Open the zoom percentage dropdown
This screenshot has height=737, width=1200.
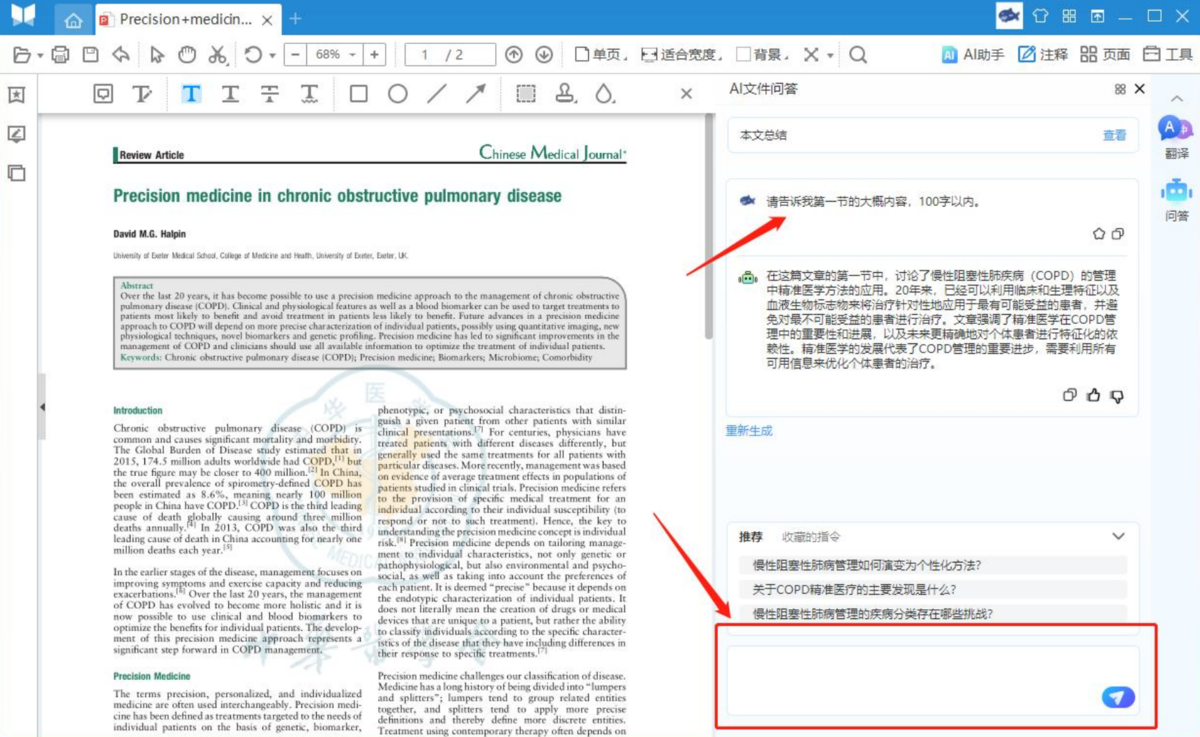(x=352, y=55)
